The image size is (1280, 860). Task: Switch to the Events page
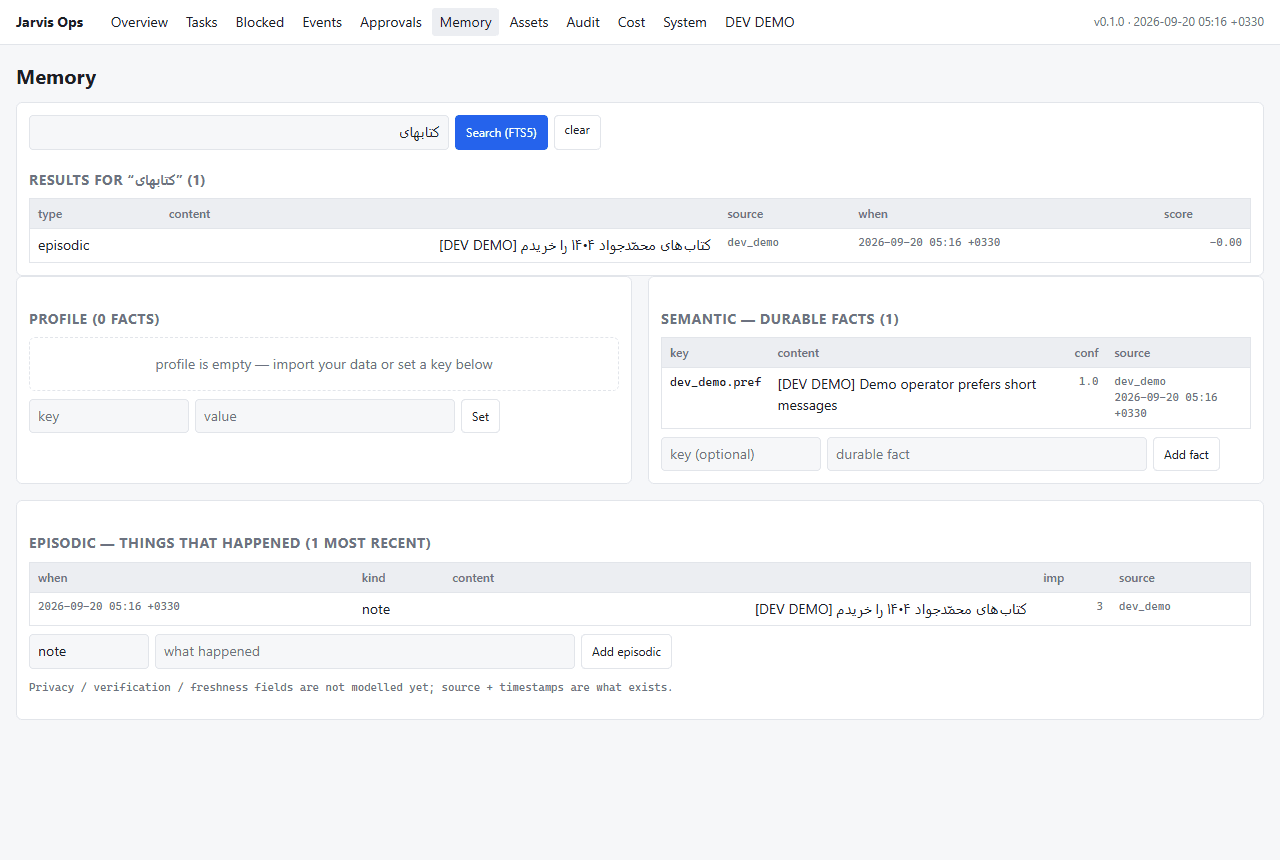(x=322, y=22)
